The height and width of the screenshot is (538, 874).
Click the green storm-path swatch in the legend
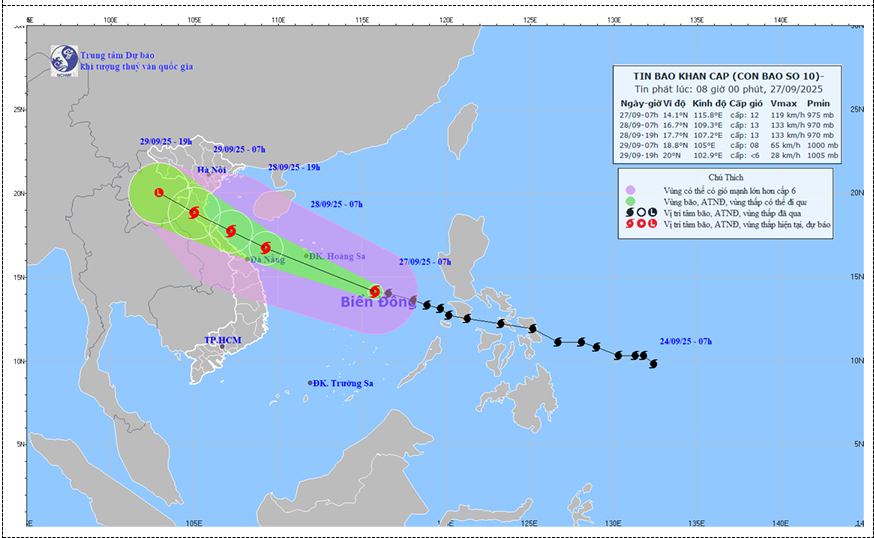[x=630, y=201]
